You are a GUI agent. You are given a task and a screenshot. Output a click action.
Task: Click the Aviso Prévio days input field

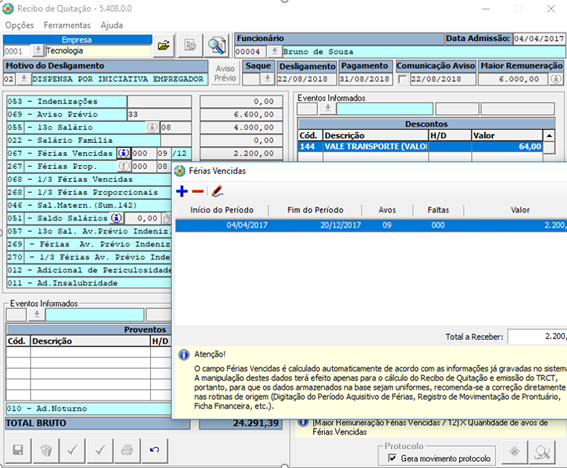(x=159, y=114)
